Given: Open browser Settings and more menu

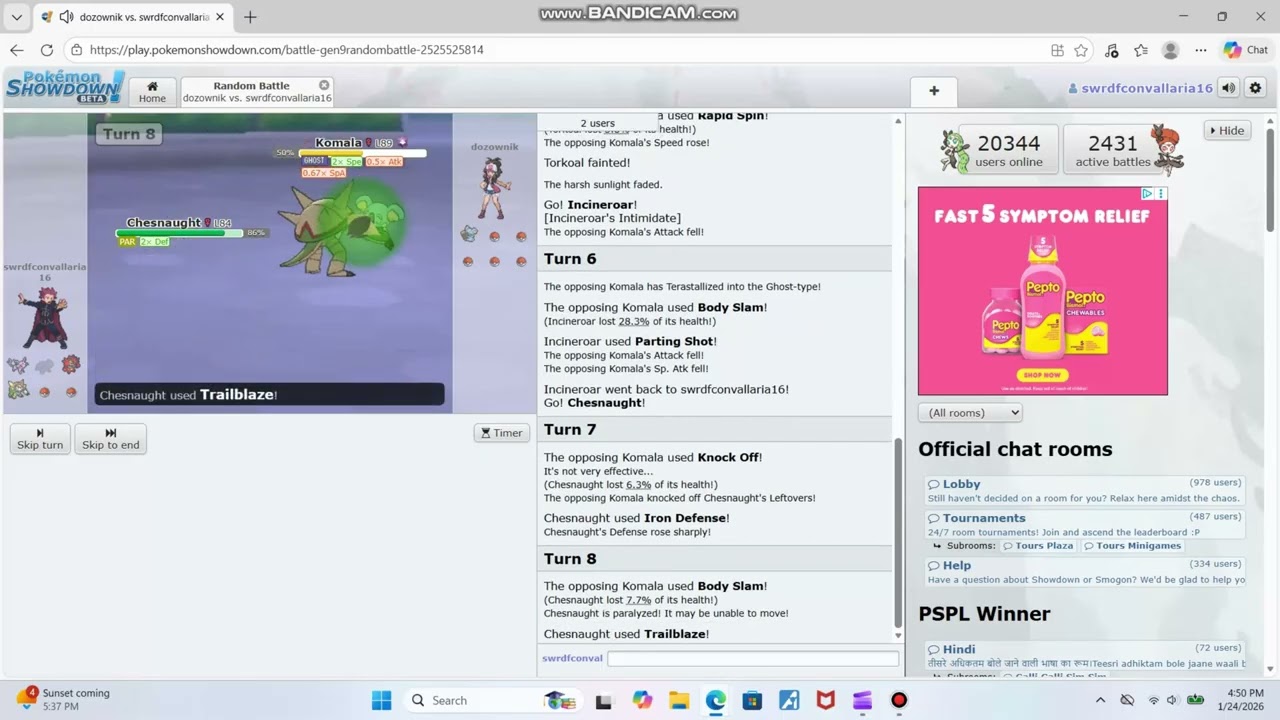Looking at the screenshot, I should pyautogui.click(x=1201, y=50).
